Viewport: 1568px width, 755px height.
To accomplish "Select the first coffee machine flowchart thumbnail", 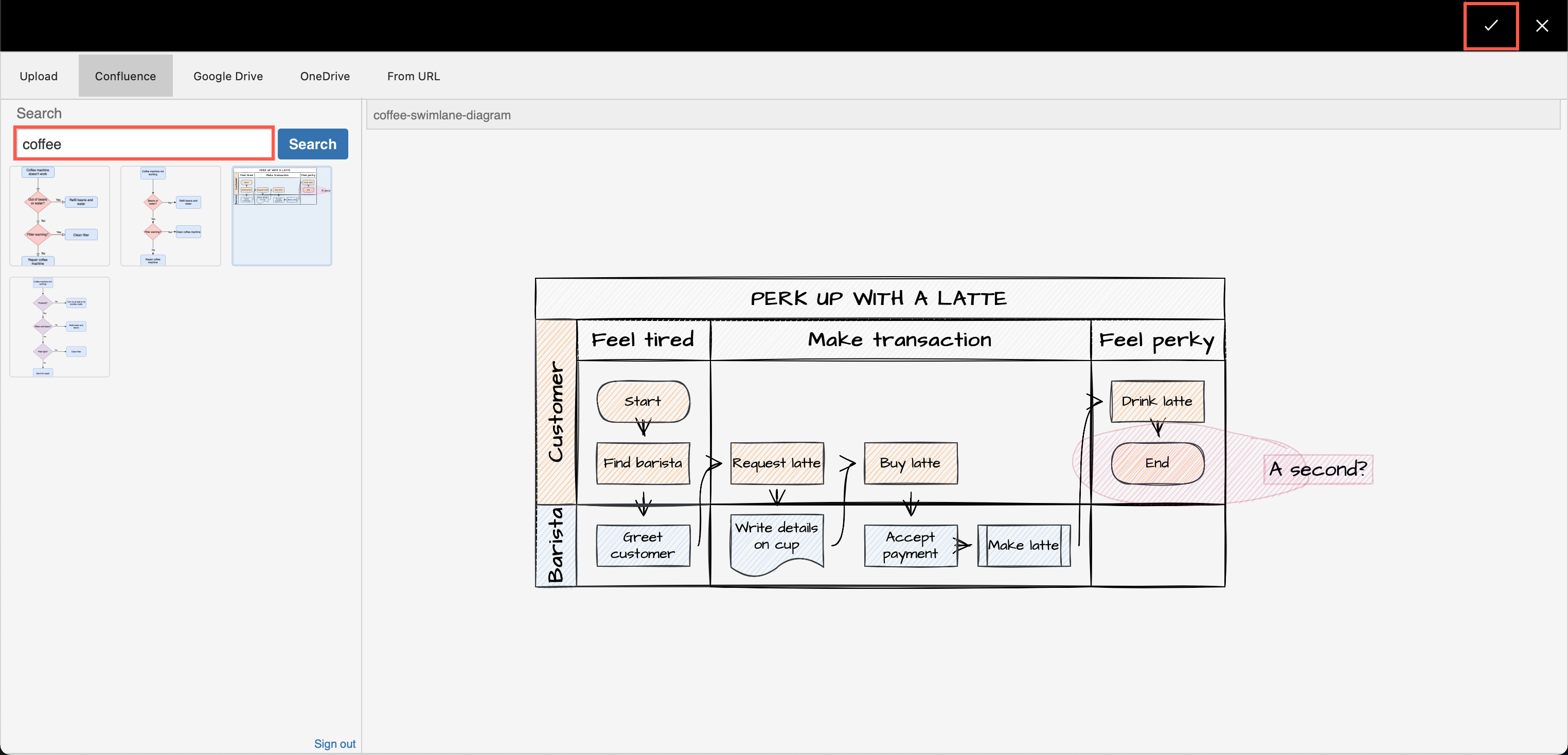I will coord(59,215).
